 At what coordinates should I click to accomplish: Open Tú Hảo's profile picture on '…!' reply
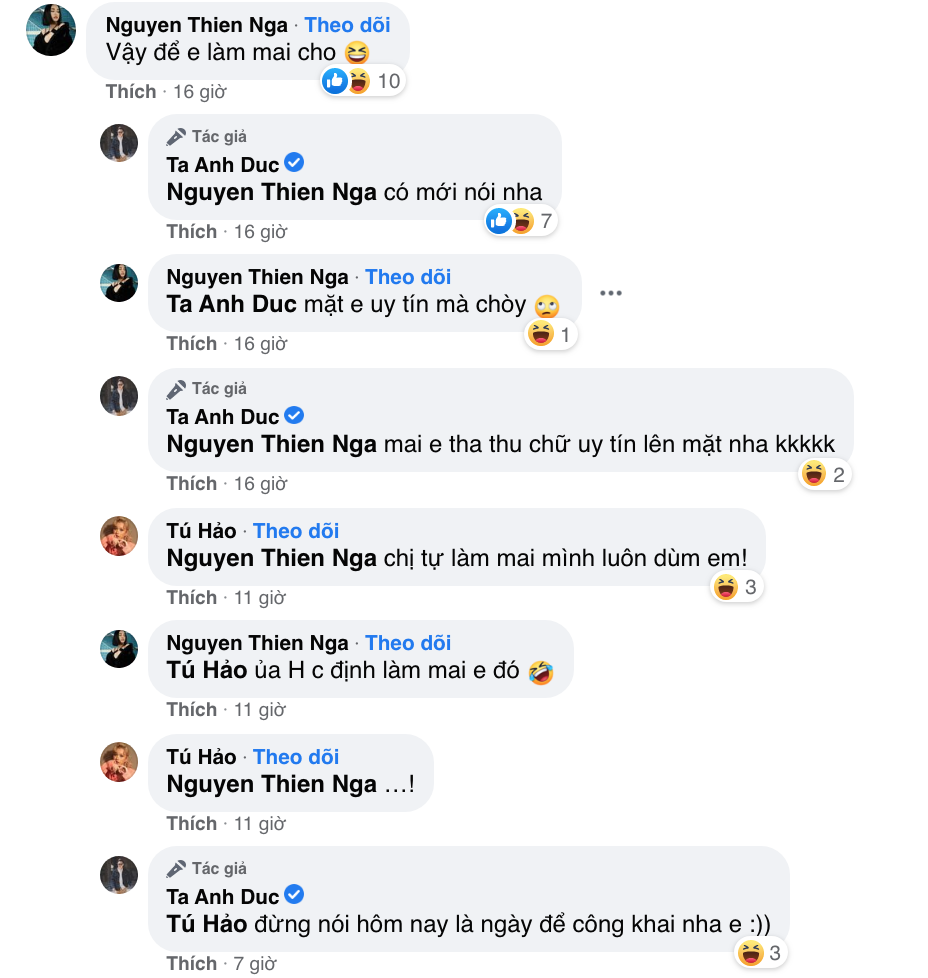click(119, 763)
